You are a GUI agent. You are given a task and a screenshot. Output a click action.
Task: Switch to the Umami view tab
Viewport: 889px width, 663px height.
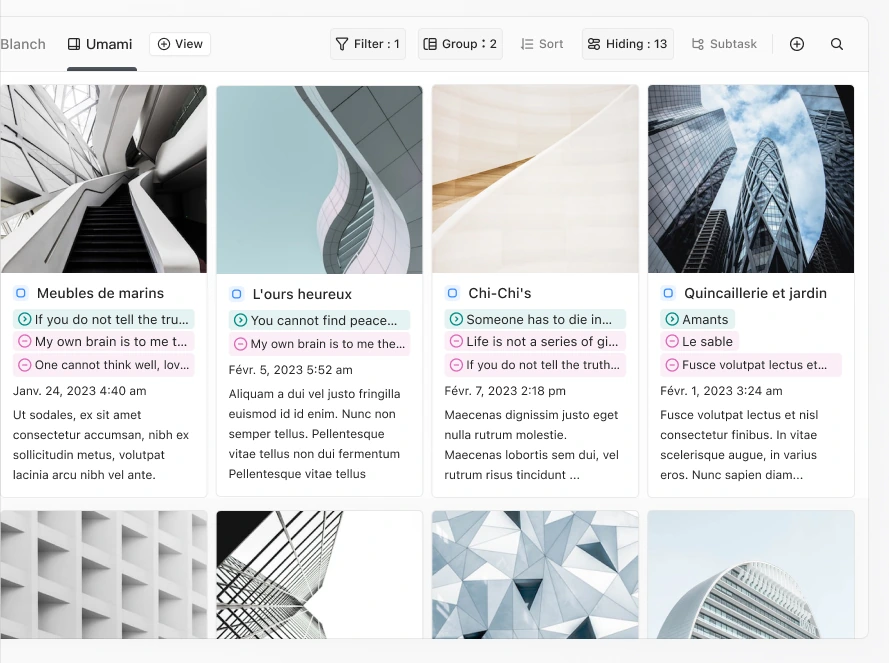tap(100, 44)
